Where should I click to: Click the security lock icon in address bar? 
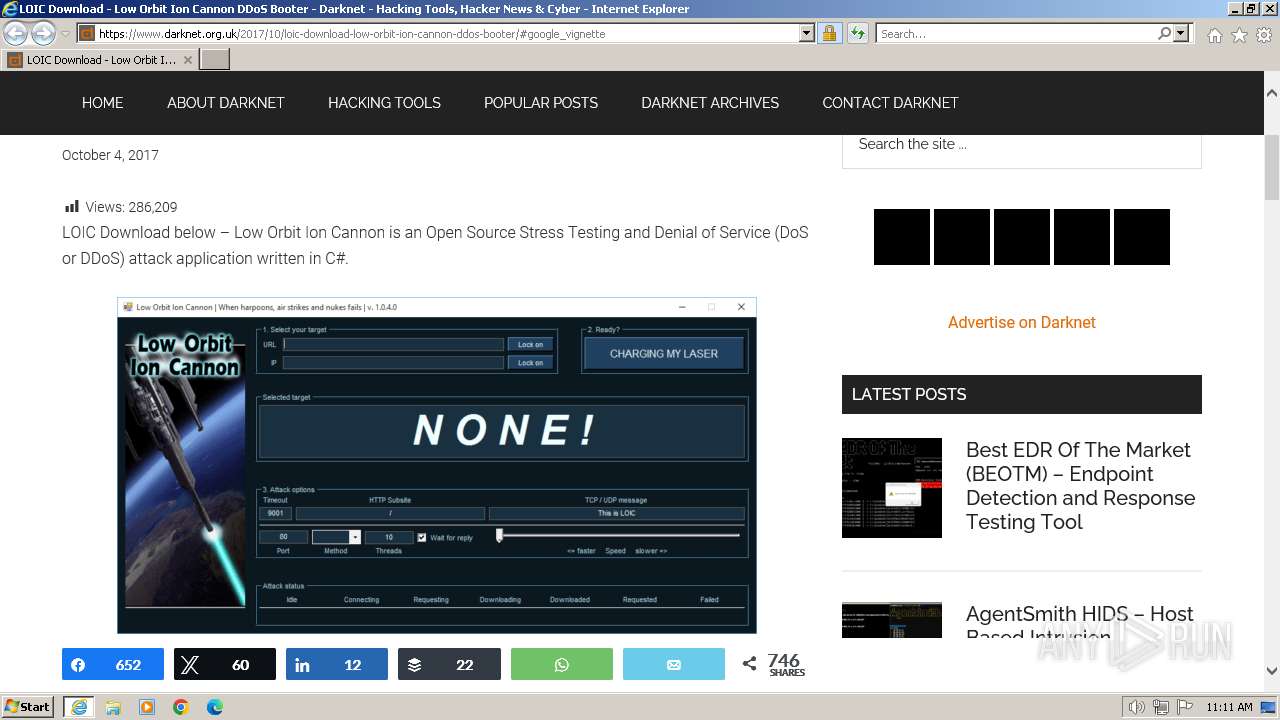pos(829,34)
